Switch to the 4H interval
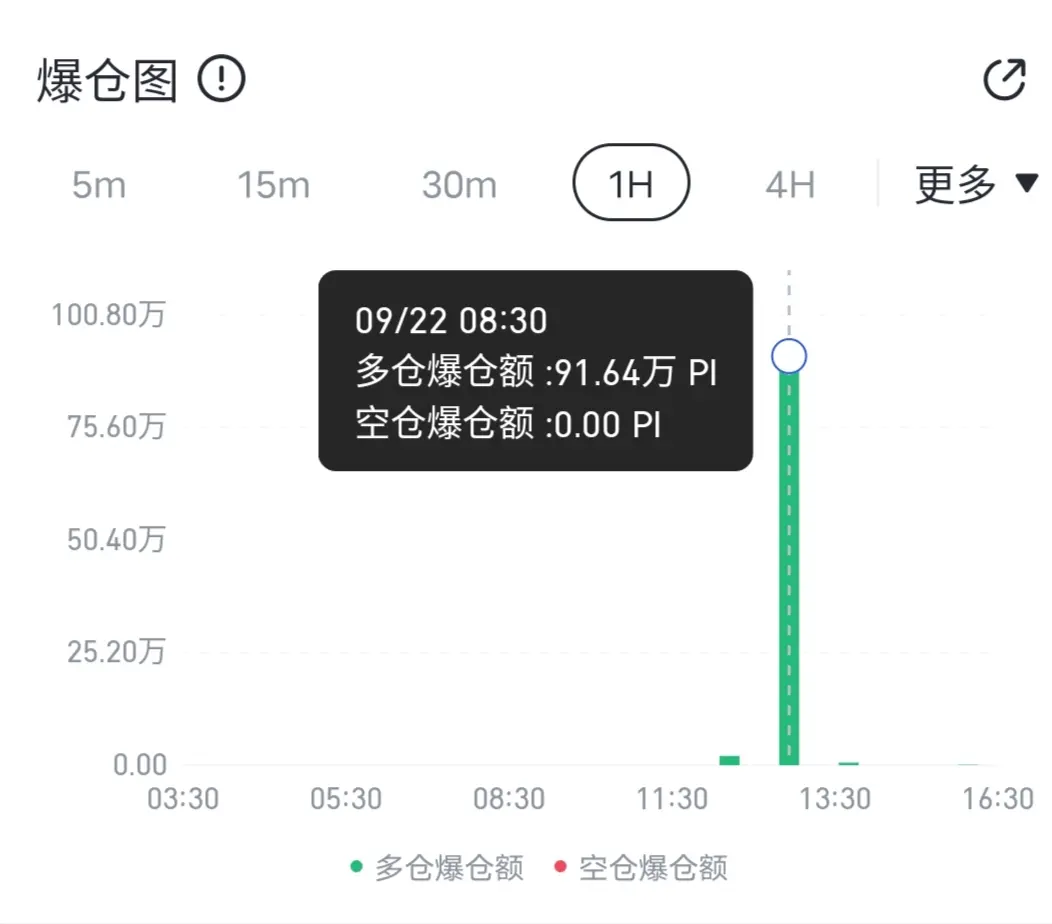 790,185
